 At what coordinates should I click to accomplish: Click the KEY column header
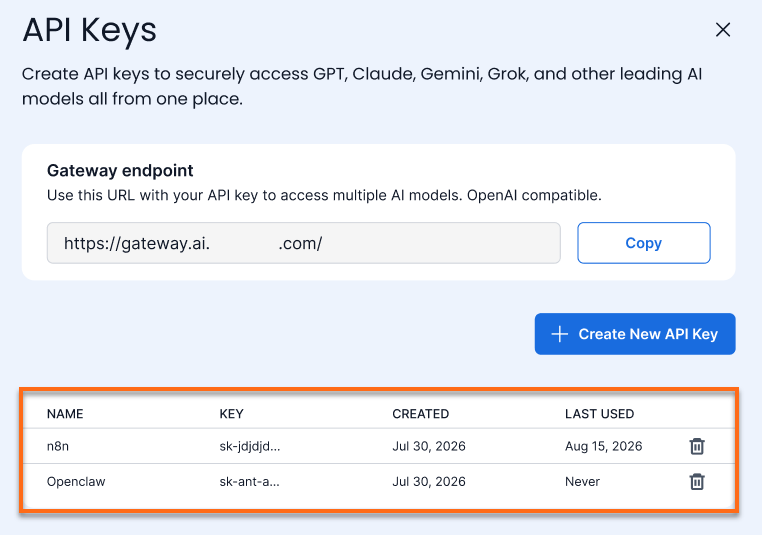click(231, 414)
